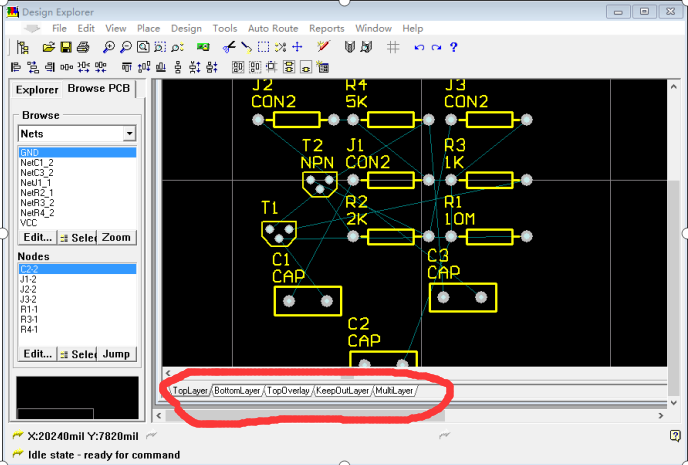Switch to the Explorer tab

(37, 89)
